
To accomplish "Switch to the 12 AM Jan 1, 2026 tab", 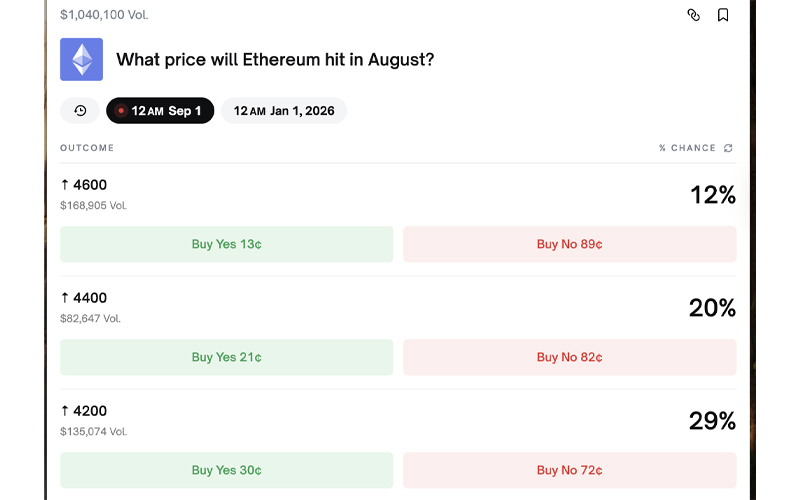I will (284, 111).
